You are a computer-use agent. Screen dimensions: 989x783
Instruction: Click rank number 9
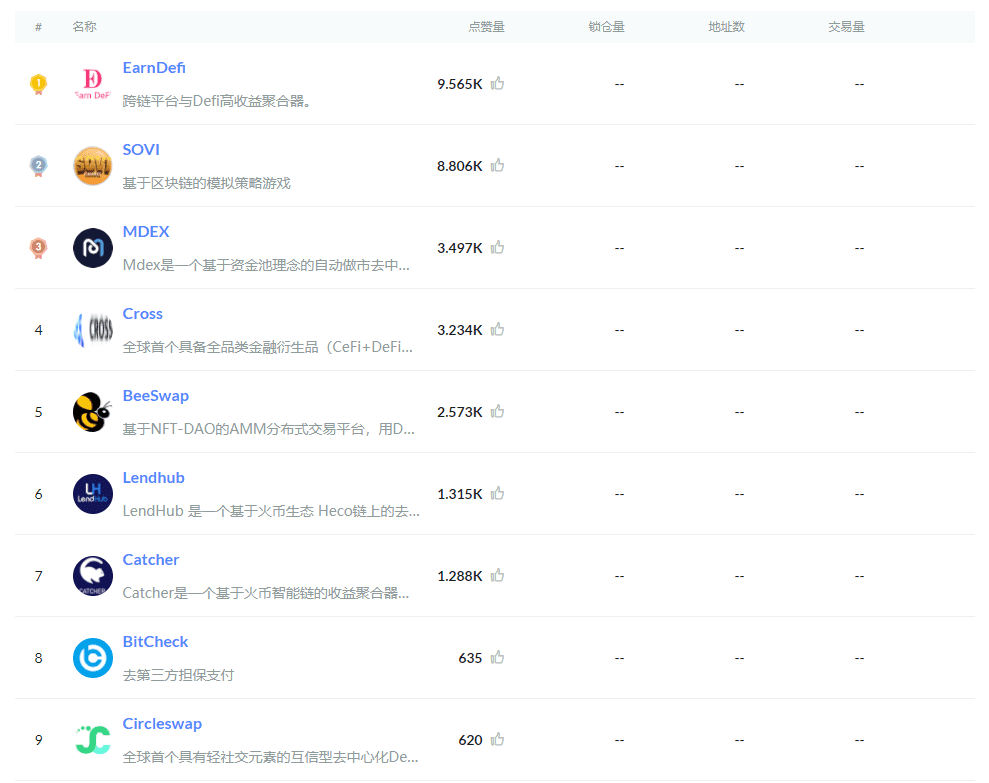click(38, 740)
